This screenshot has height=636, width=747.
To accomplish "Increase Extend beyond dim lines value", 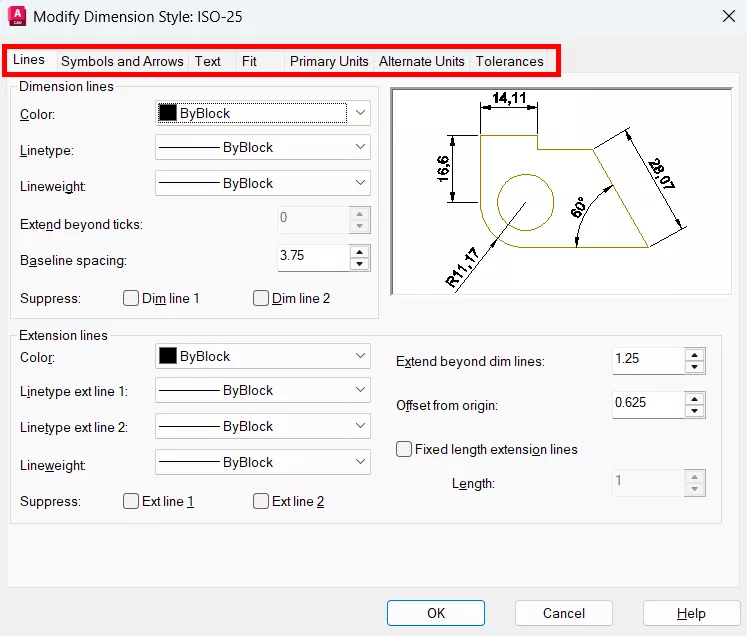I will click(694, 354).
